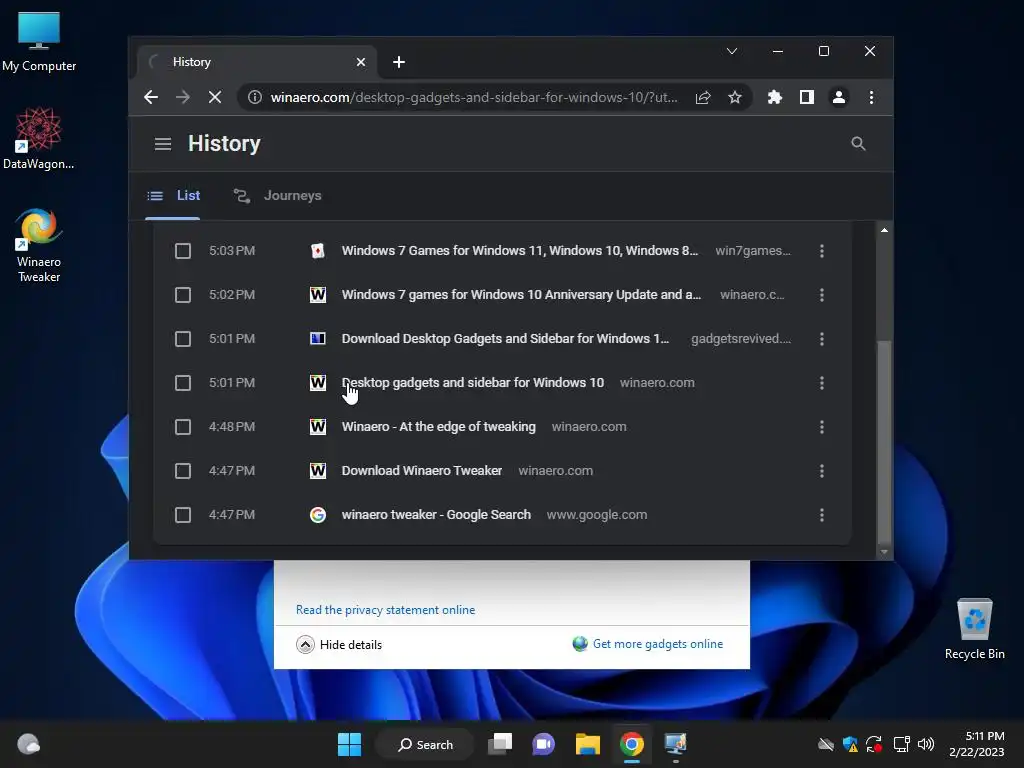The image size is (1024, 768).
Task: Open winaero tweaker - Google Search entry
Action: coord(436,515)
